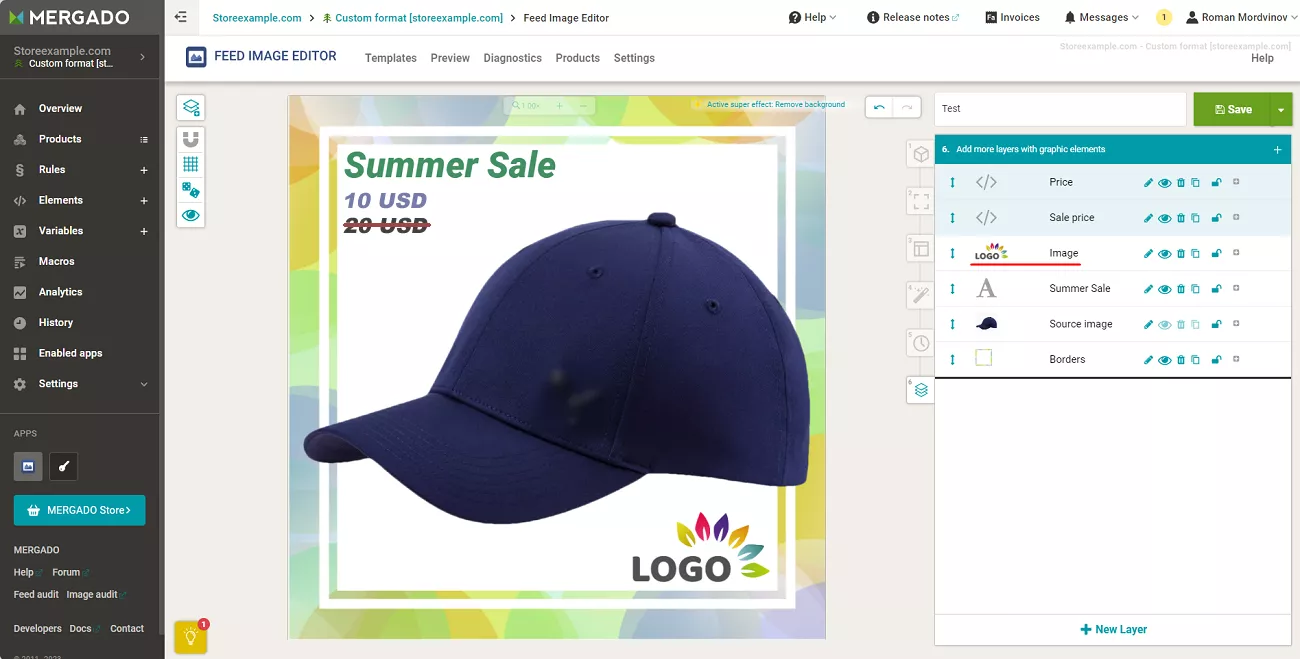Edit the Sale price layer

[1148, 218]
